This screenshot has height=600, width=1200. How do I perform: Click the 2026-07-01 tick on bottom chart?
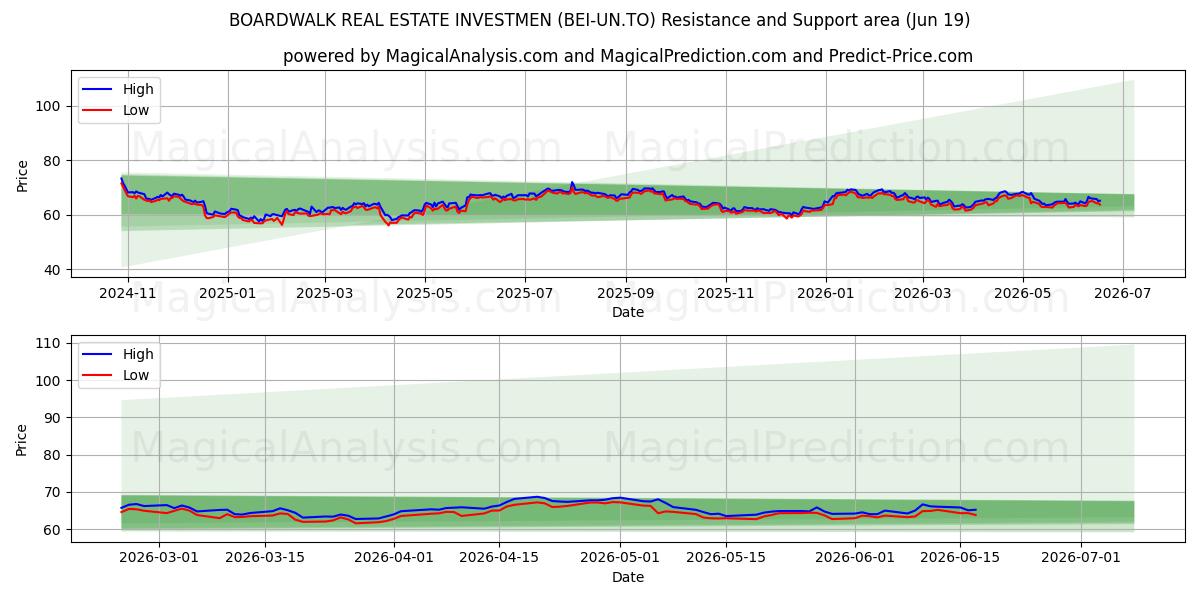pos(1081,558)
